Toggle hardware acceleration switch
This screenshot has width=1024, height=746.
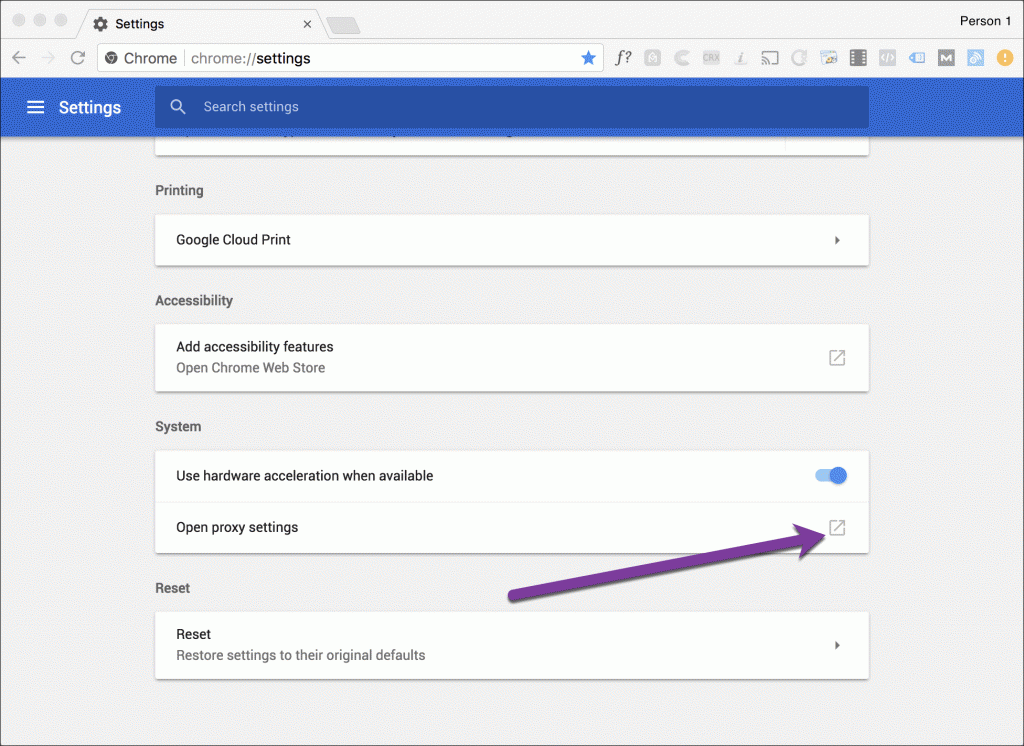click(831, 476)
